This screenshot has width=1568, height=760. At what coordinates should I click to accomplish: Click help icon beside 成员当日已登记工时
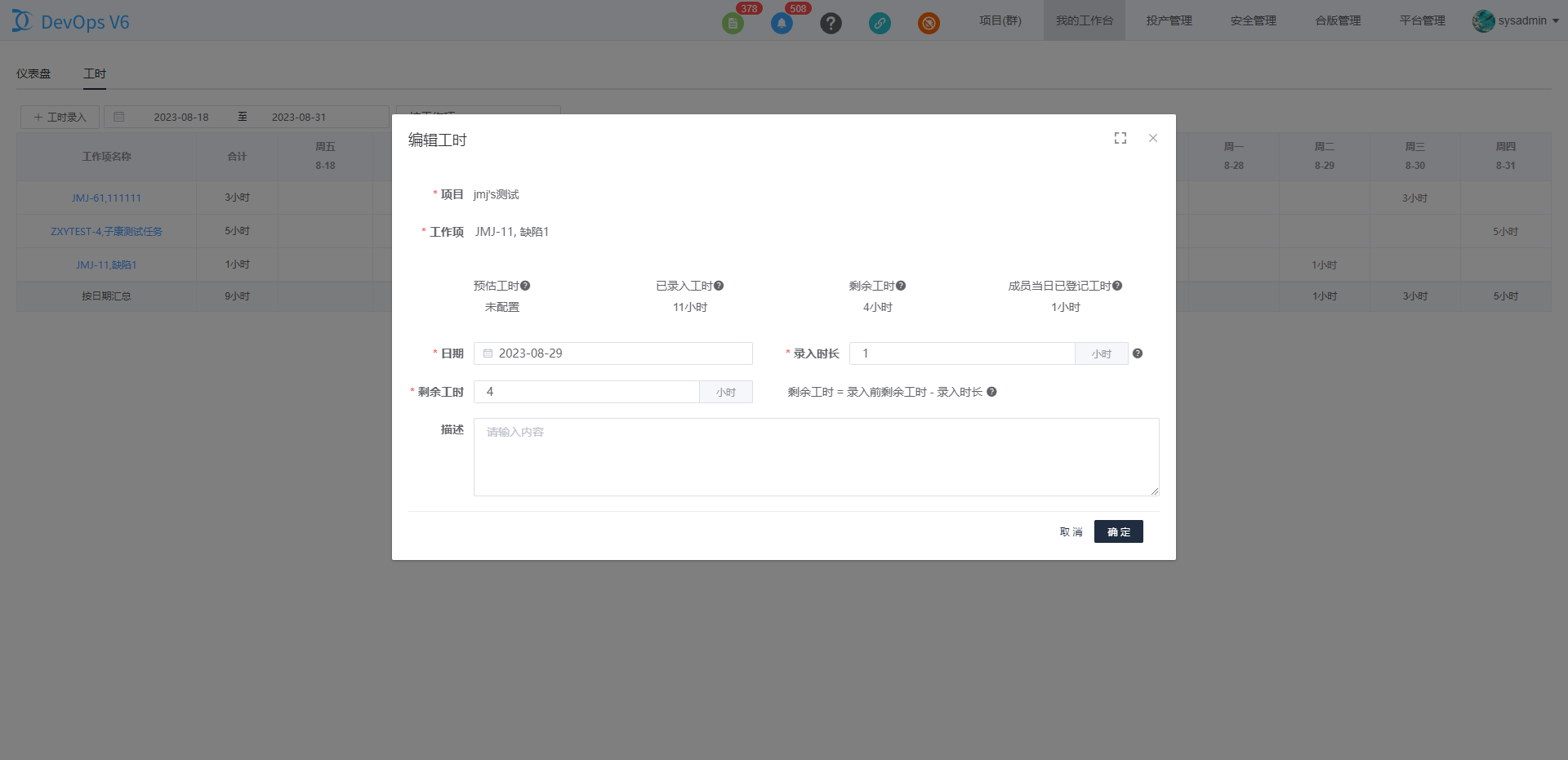[1117, 286]
